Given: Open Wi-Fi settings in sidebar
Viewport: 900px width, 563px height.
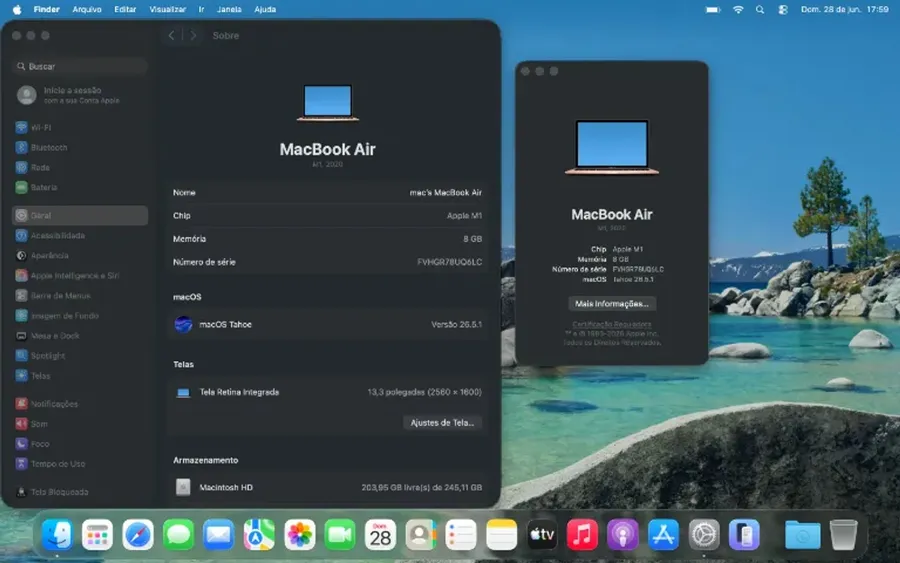Looking at the screenshot, I should [80, 127].
